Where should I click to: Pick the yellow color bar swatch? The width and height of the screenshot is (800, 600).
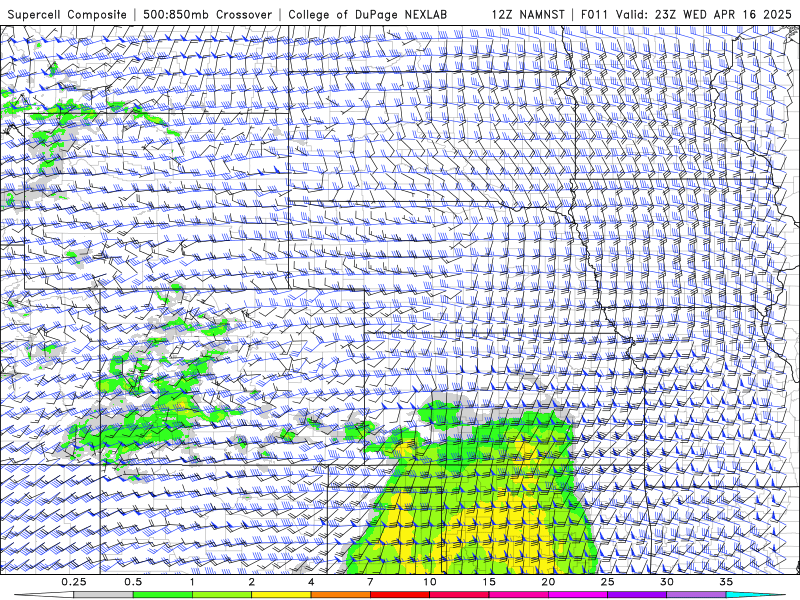[281, 595]
